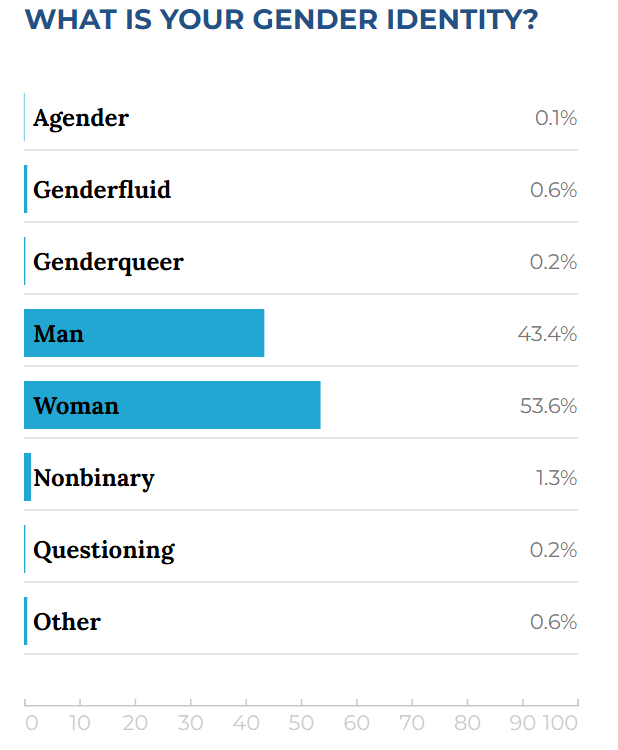This screenshot has height=750, width=618.
Task: Click the Questioning category label
Action: pyautogui.click(x=104, y=550)
